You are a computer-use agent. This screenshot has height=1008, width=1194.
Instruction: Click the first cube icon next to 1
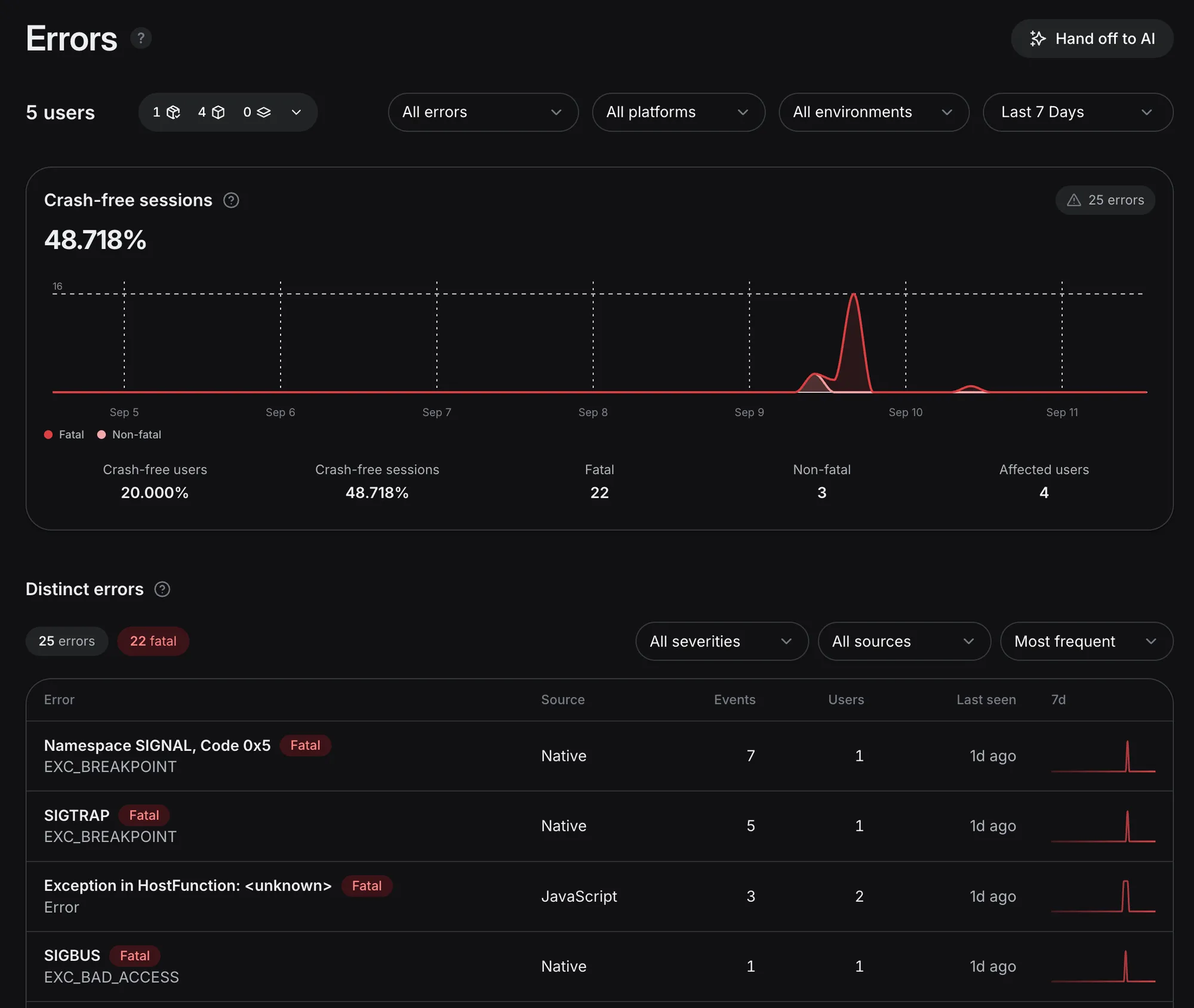(173, 112)
